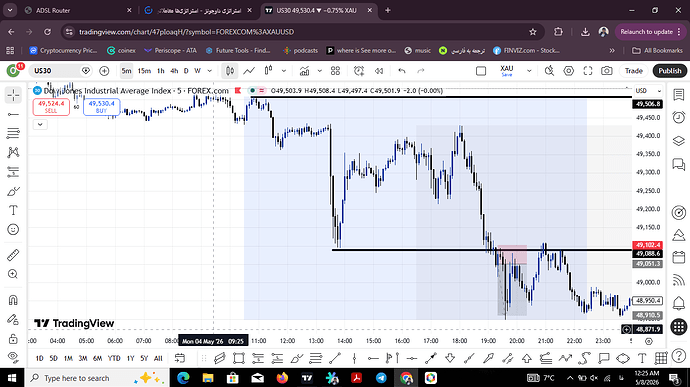This screenshot has height=387, width=690.
Task: Select the 4h timeframe
Action: point(174,71)
